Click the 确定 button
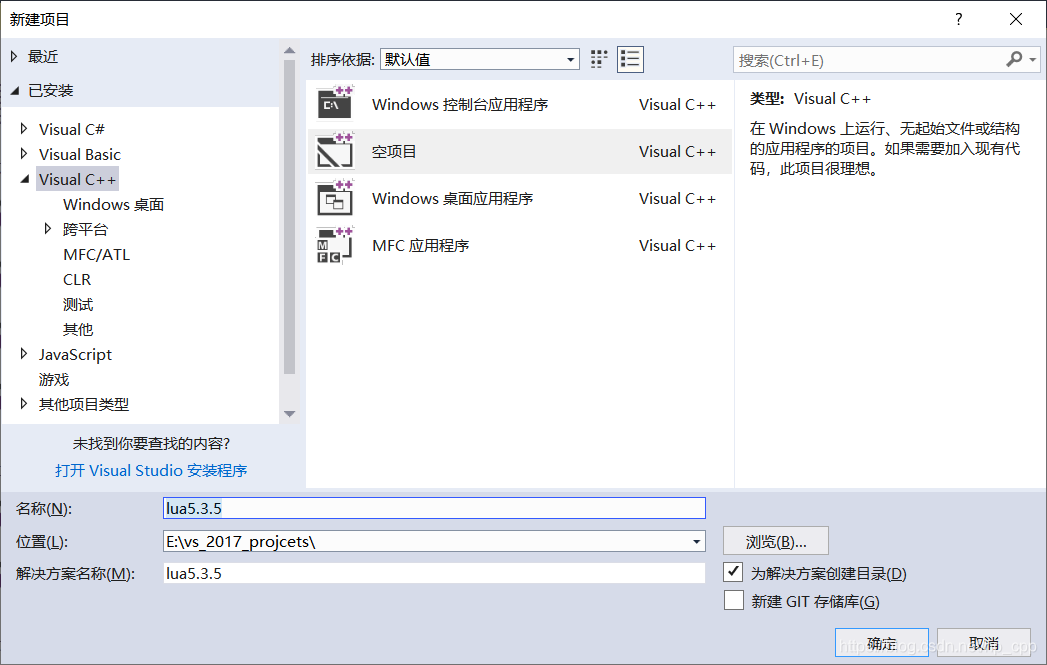This screenshot has height=665, width=1047. pos(881,642)
